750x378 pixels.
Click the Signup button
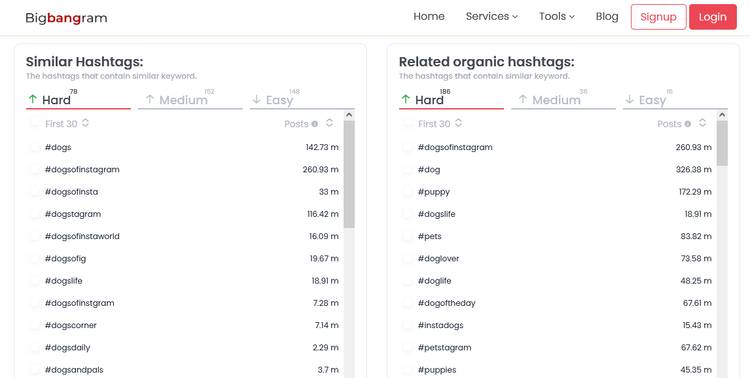tap(659, 17)
